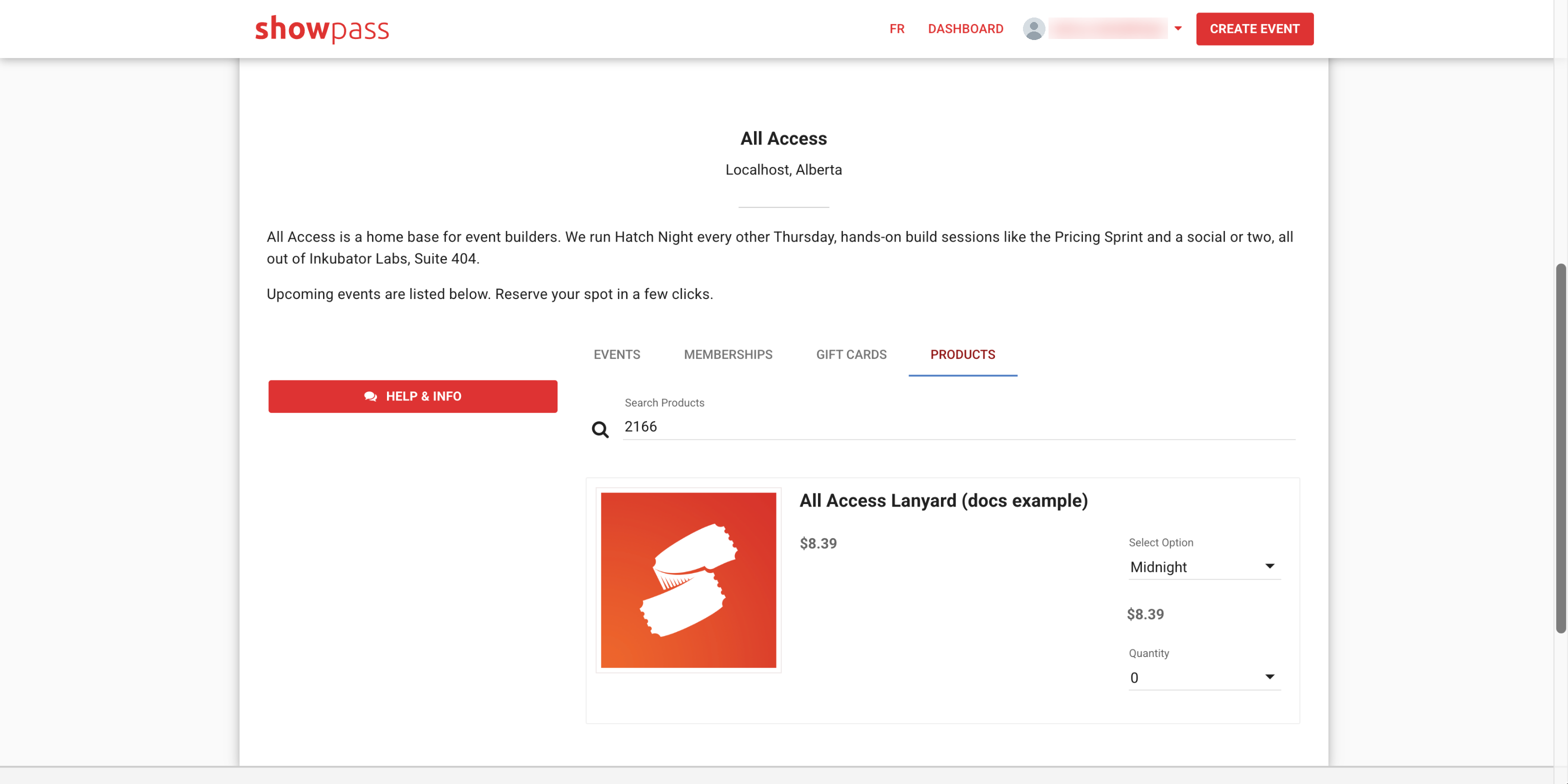Click the All Access Lanyard product image
This screenshot has width=1568, height=784.
688,580
